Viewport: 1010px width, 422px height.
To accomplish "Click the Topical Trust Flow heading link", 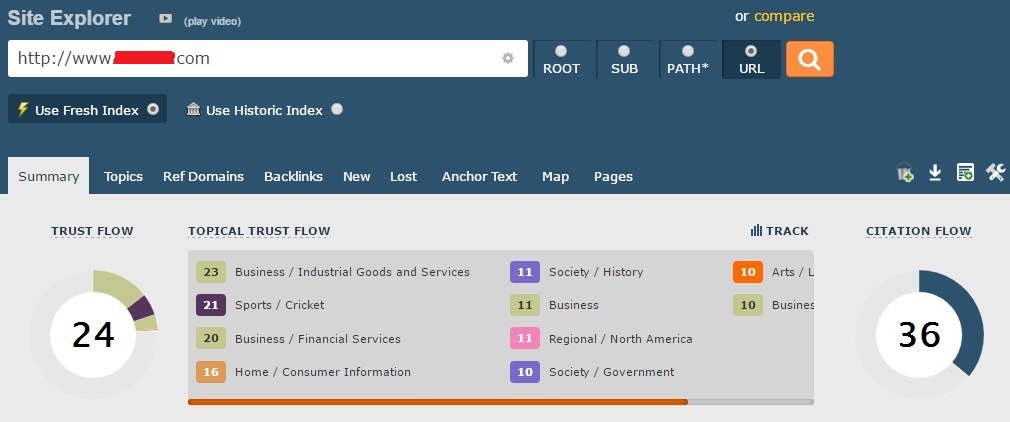I will (x=259, y=231).
